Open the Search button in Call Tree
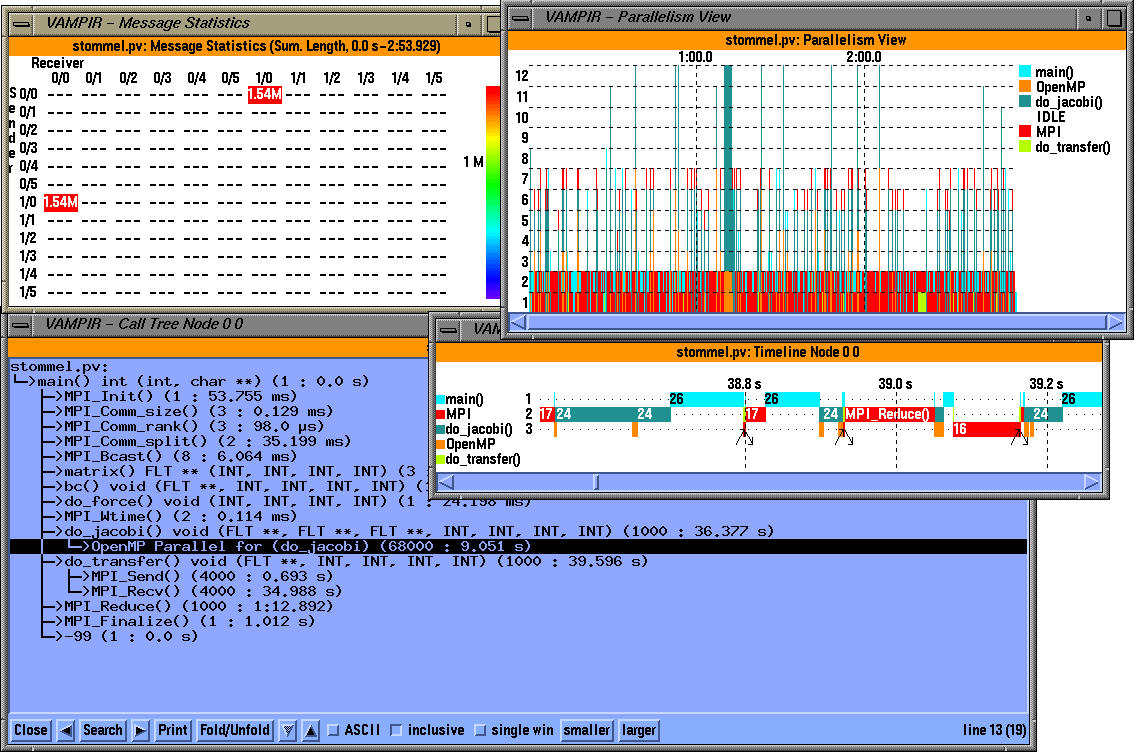 [103, 730]
